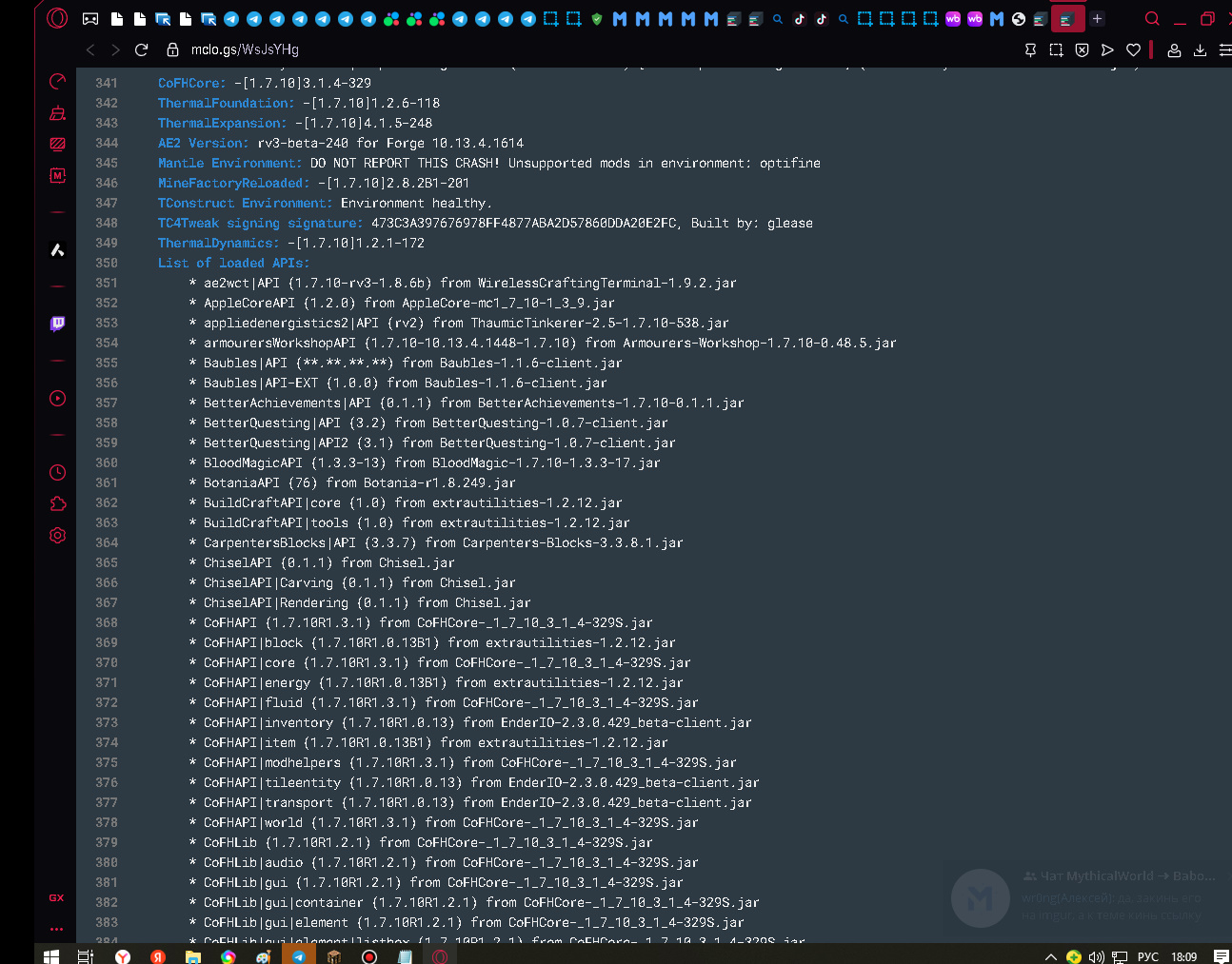The height and width of the screenshot is (964, 1232).
Task: Open GX Control speedometer panel in sidebar
Action: (57, 82)
